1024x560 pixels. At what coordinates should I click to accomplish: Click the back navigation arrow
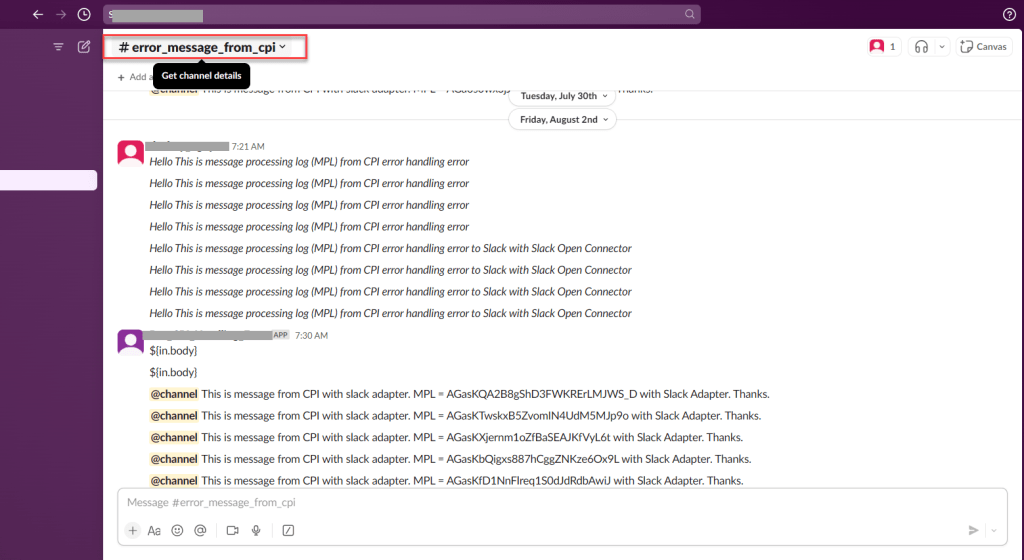(38, 14)
